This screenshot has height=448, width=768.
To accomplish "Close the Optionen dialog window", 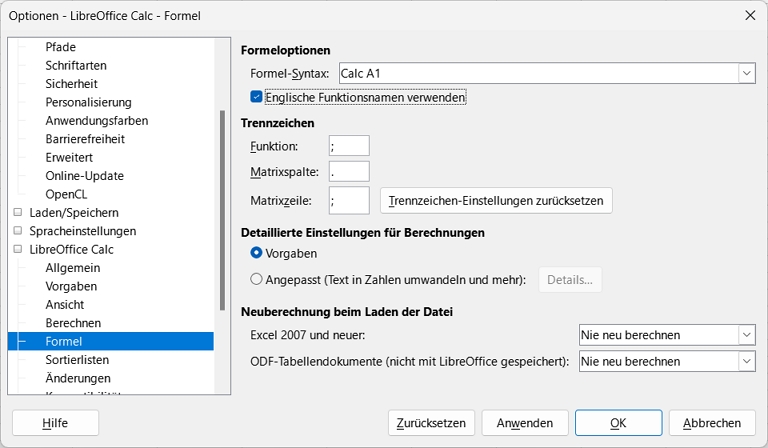I will coord(750,16).
